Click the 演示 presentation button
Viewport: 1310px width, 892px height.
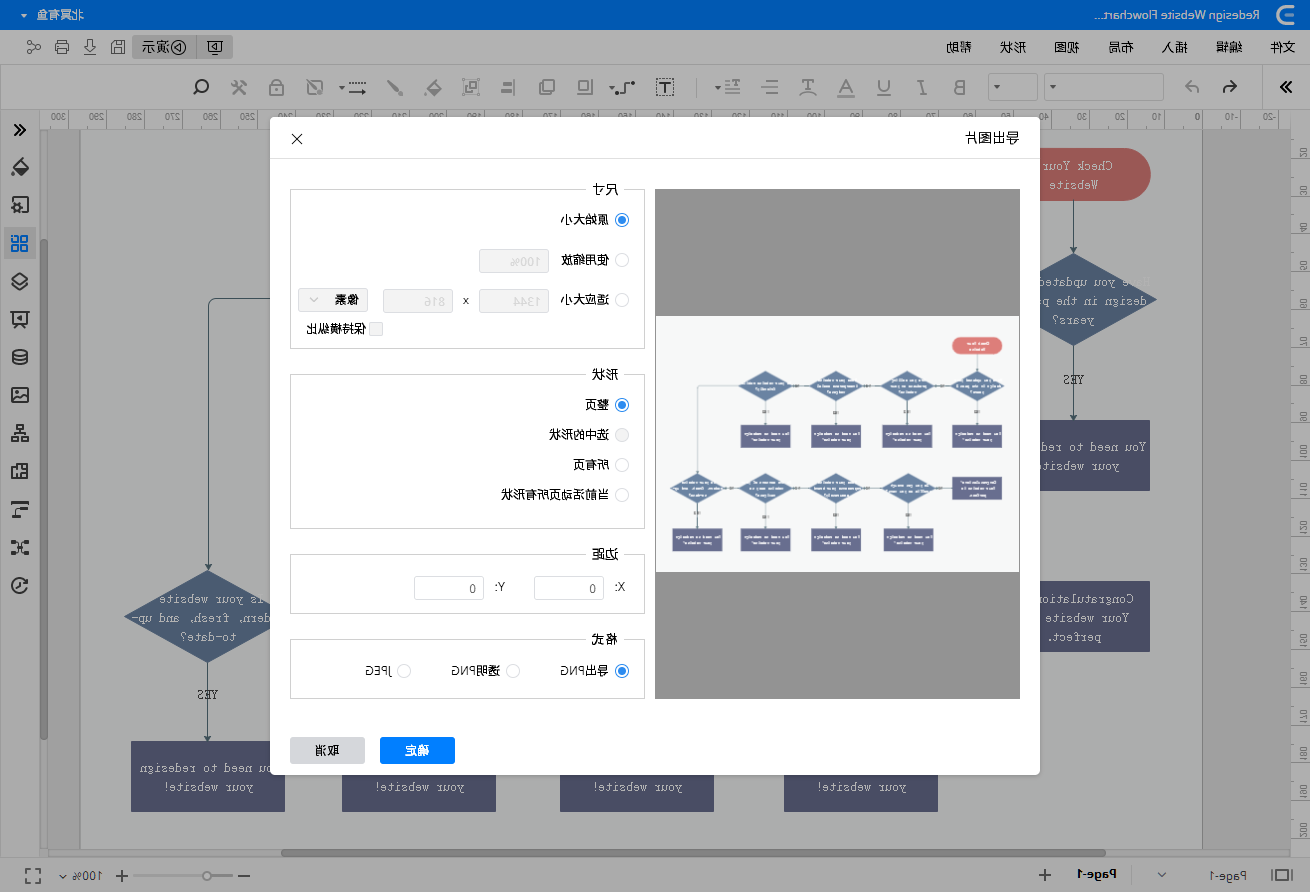pyautogui.click(x=164, y=47)
